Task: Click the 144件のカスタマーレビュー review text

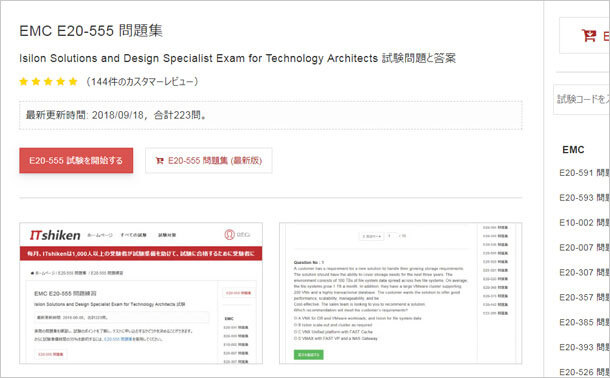Action: 142,82
